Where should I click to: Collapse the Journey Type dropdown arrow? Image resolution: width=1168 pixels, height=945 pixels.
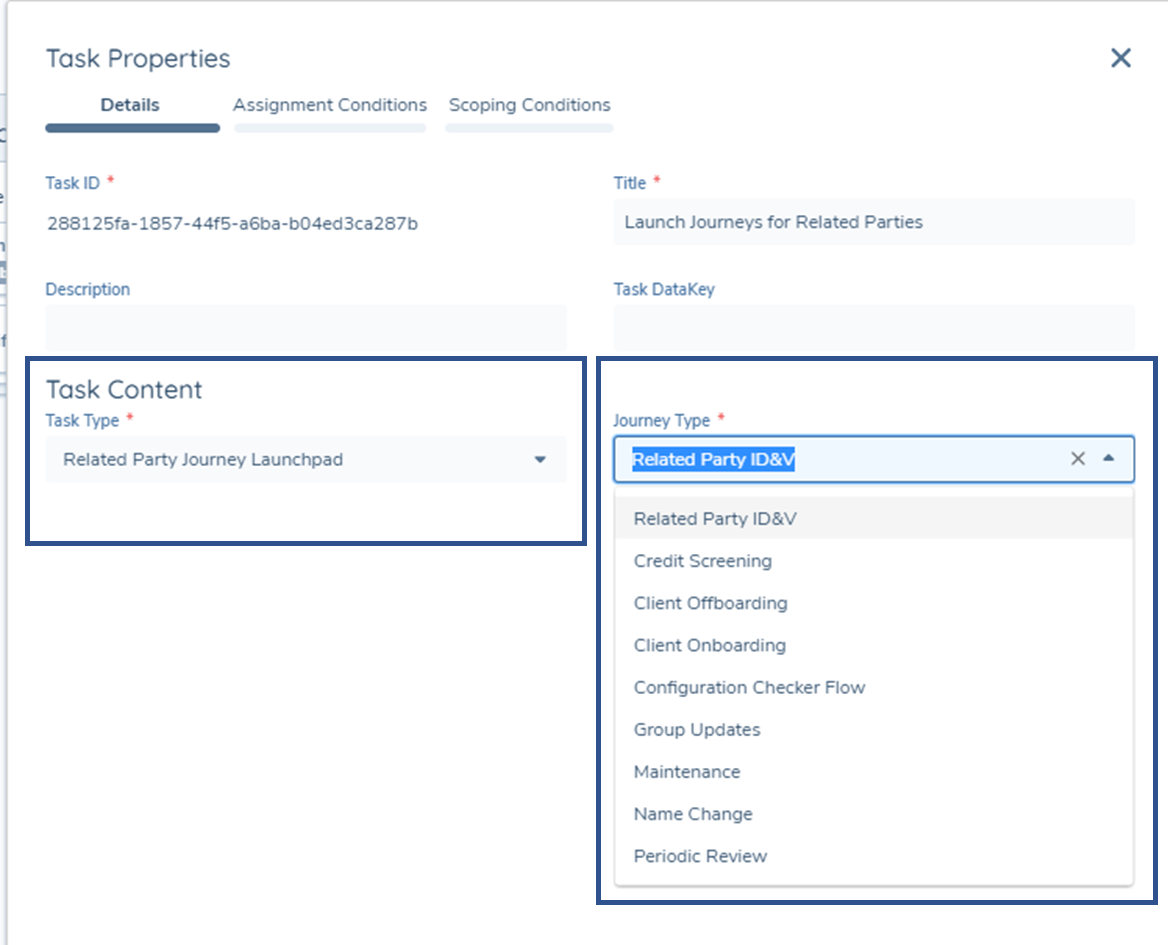[1108, 459]
